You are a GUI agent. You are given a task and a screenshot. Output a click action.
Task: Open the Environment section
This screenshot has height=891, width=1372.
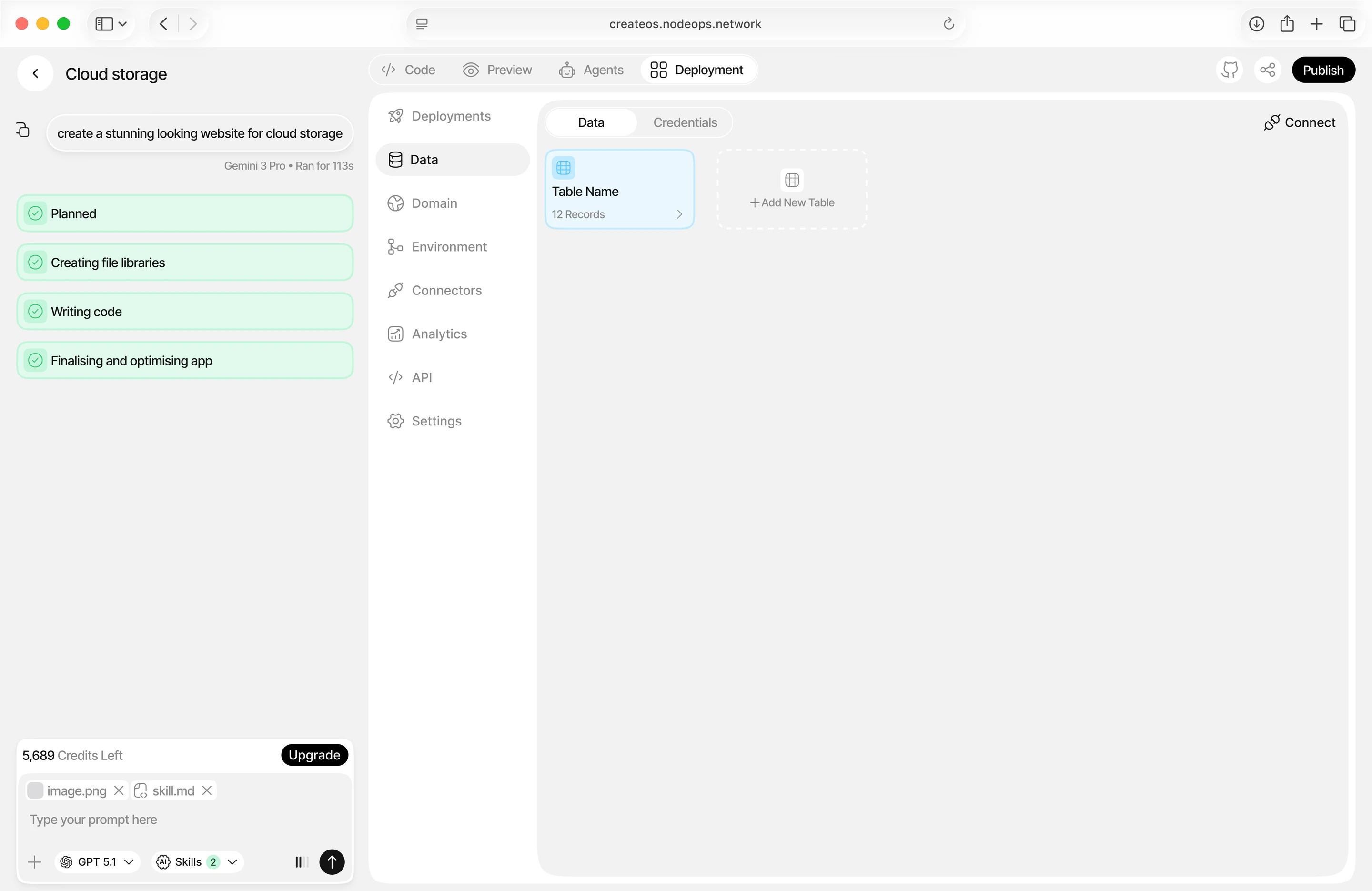tap(453, 247)
